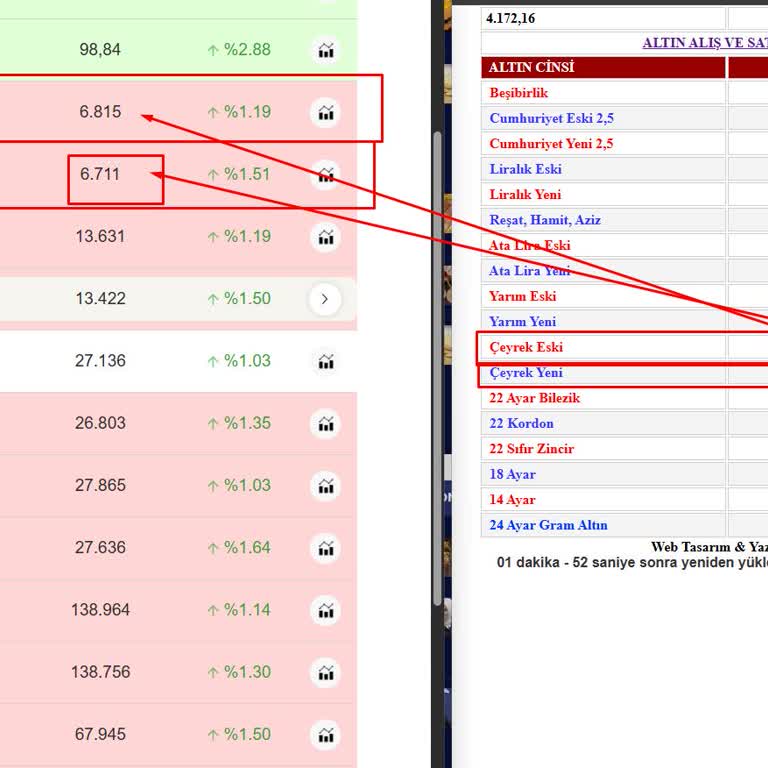Click the 13.631 price value

pyautogui.click(x=100, y=236)
